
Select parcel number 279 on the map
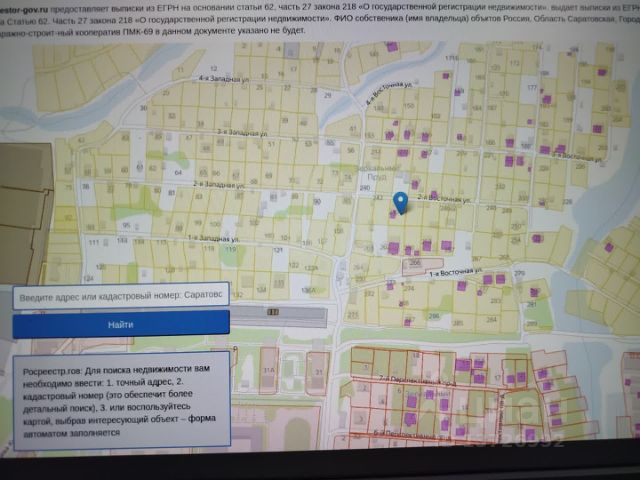point(519,273)
